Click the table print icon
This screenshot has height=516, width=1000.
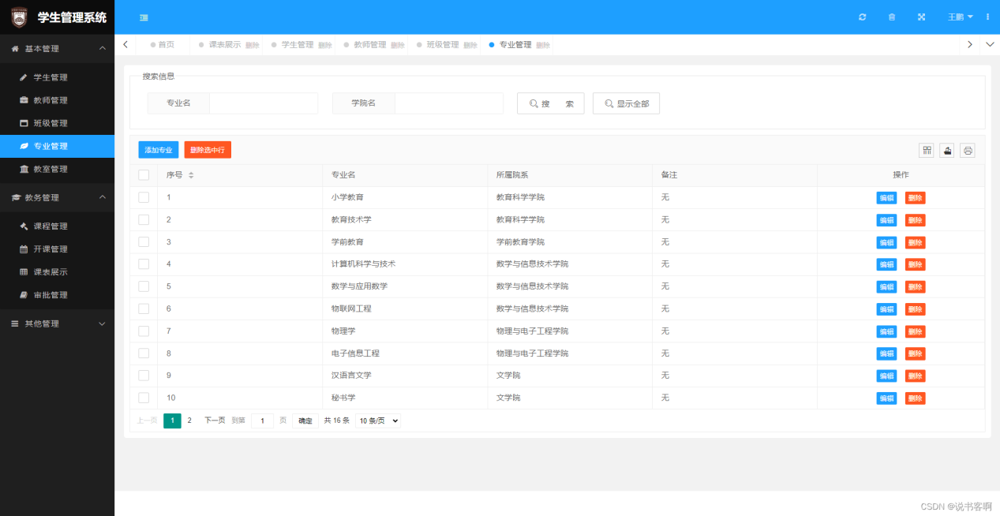pos(967,151)
